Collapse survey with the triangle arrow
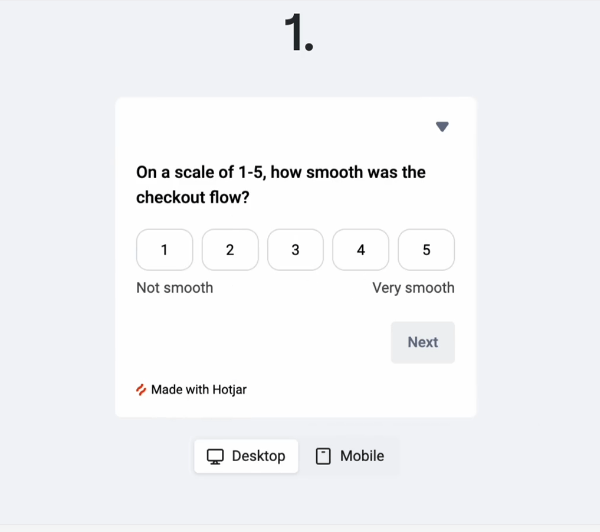 (442, 127)
